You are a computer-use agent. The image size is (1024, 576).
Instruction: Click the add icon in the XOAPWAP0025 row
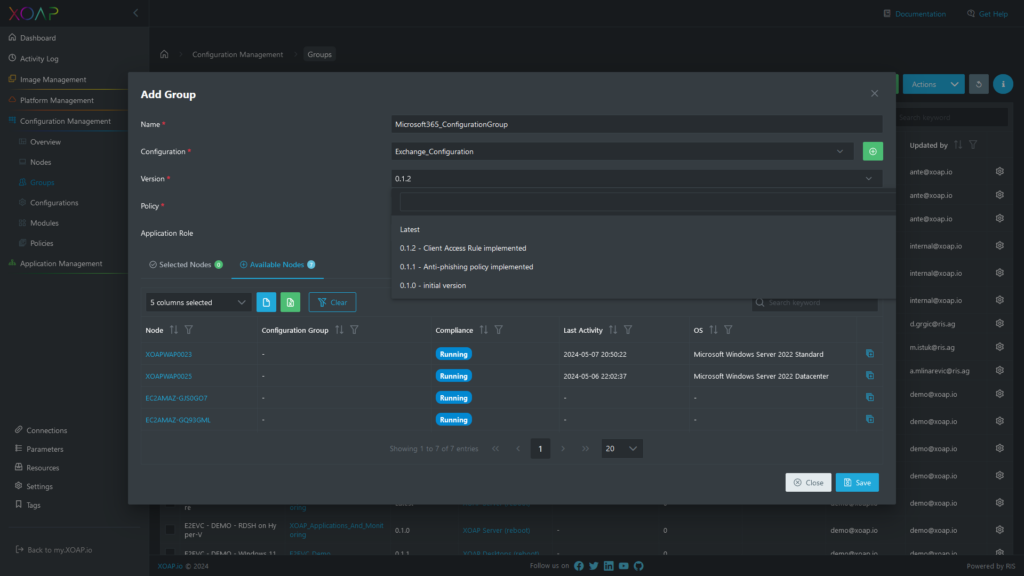click(870, 376)
